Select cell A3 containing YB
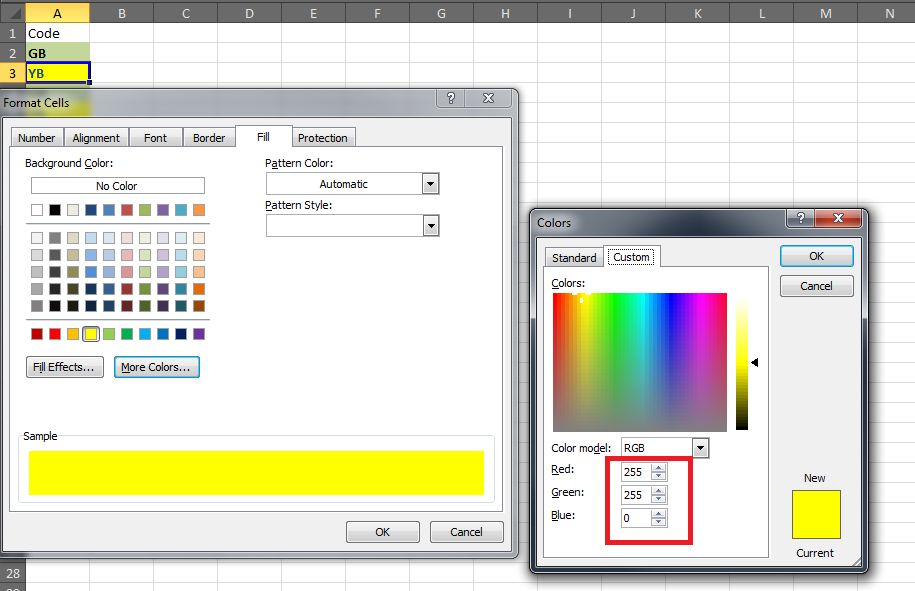915x591 pixels. tap(57, 73)
